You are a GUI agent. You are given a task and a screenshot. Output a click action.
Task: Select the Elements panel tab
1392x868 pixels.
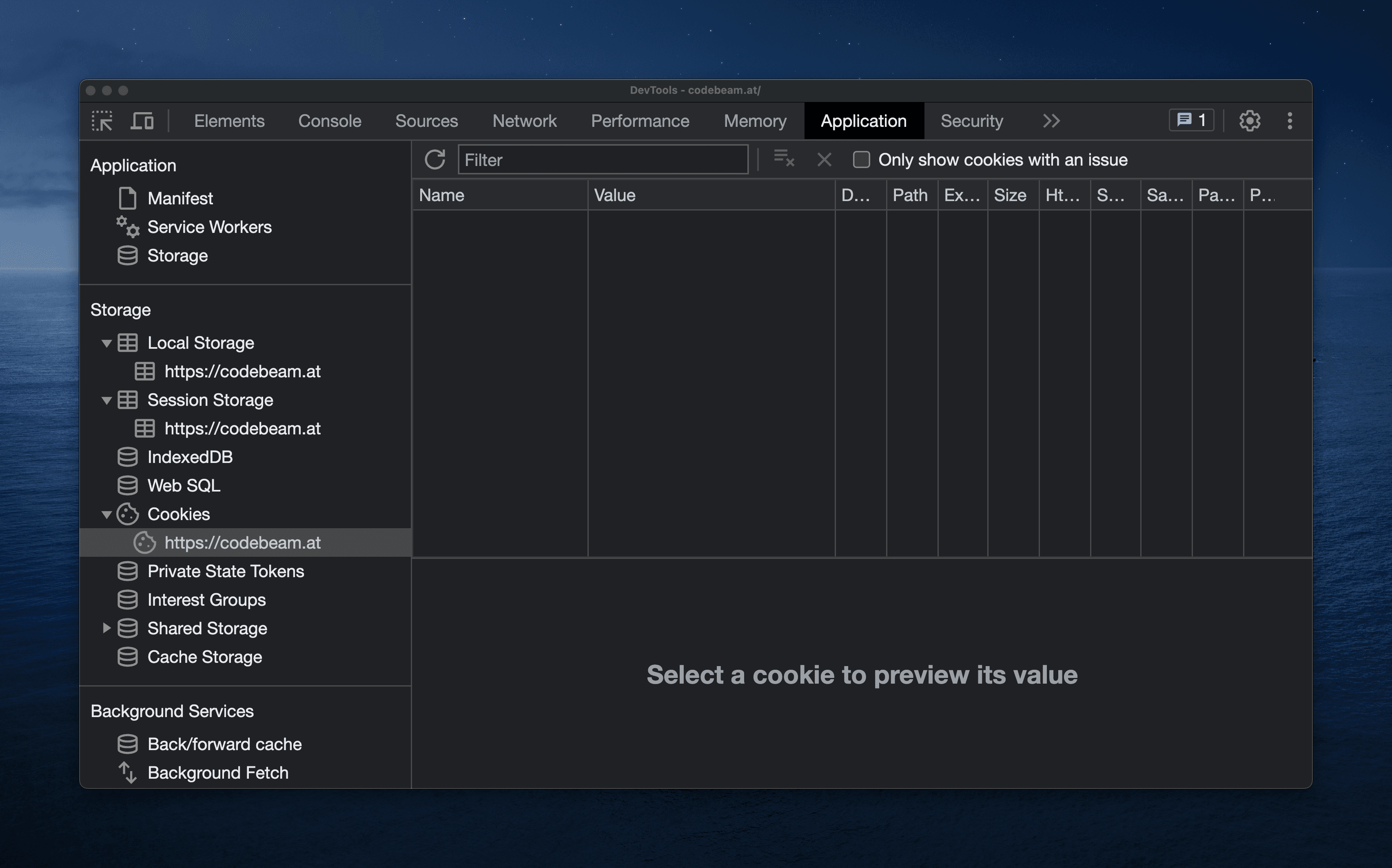pyautogui.click(x=229, y=120)
